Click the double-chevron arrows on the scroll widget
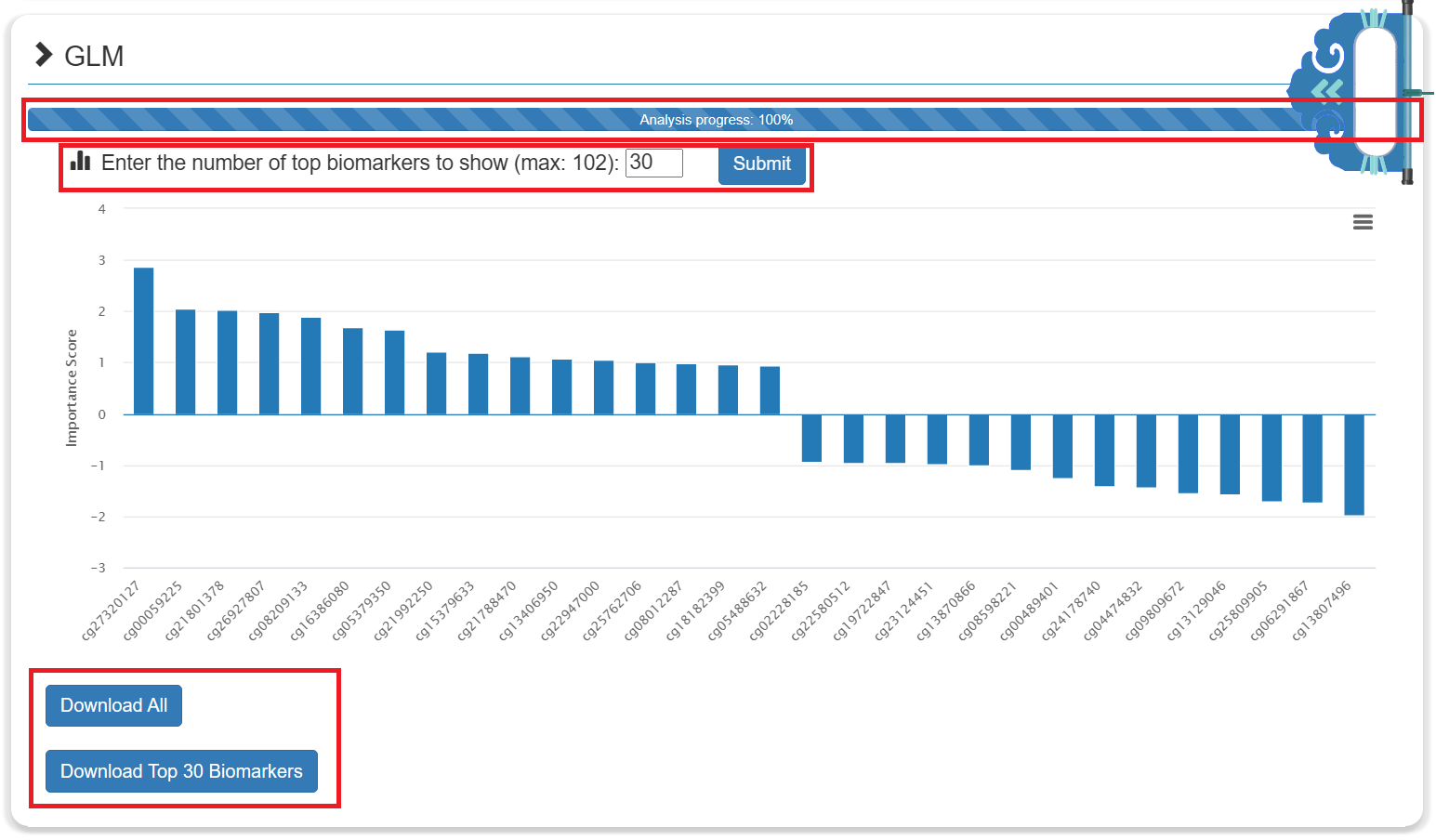This screenshot has height=840, width=1436. click(x=1327, y=89)
